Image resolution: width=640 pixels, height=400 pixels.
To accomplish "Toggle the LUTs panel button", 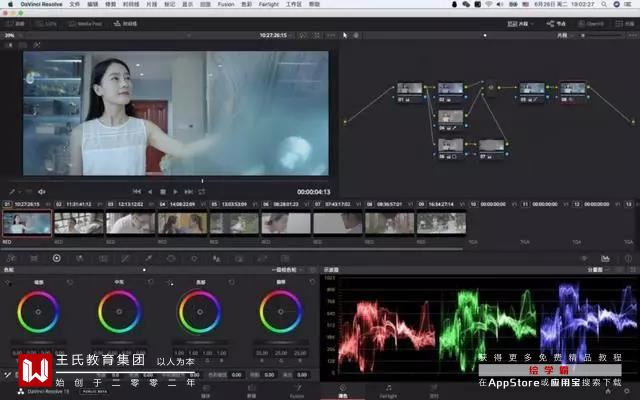I will 46,24.
